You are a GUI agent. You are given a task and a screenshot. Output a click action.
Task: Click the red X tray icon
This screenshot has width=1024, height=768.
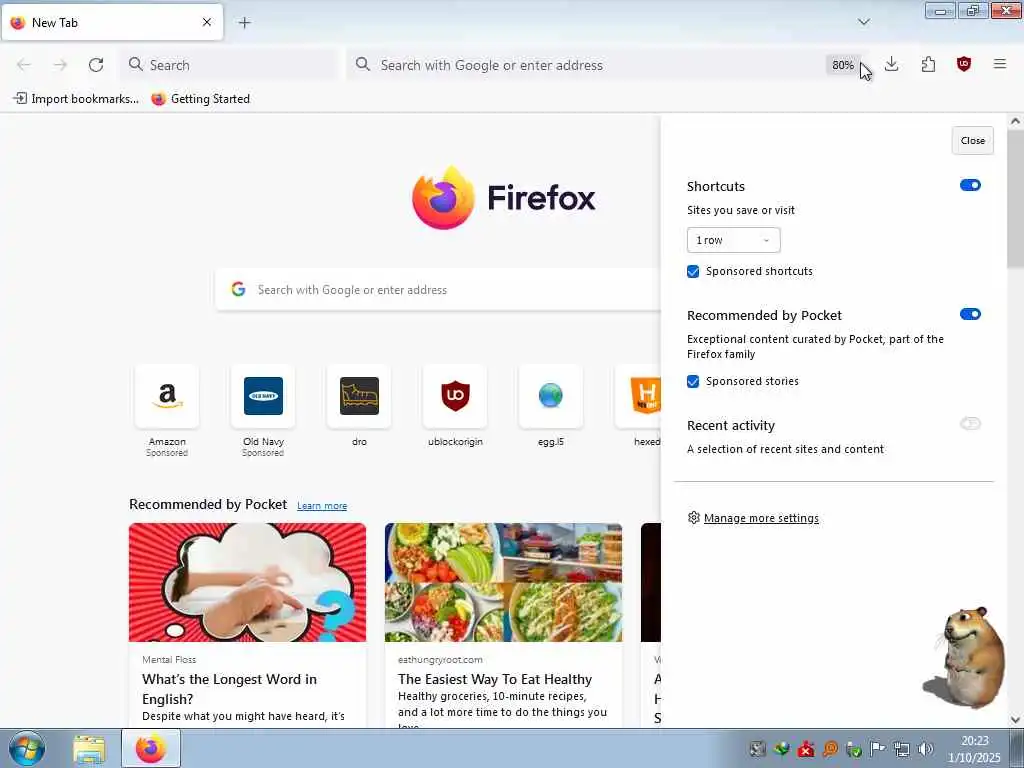coord(806,749)
